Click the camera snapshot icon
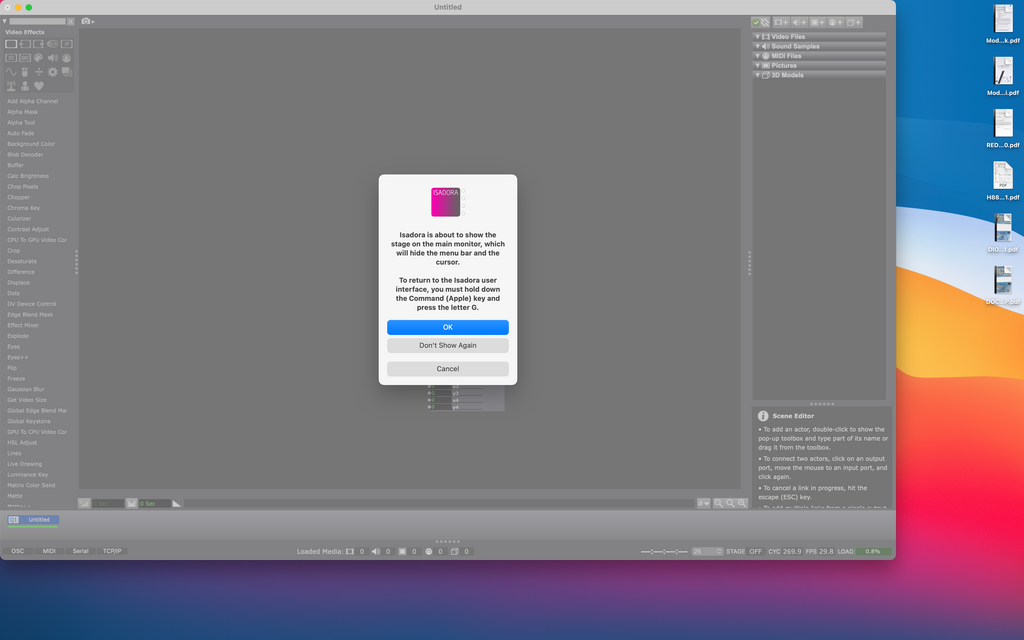The width and height of the screenshot is (1024, 640). point(86,22)
